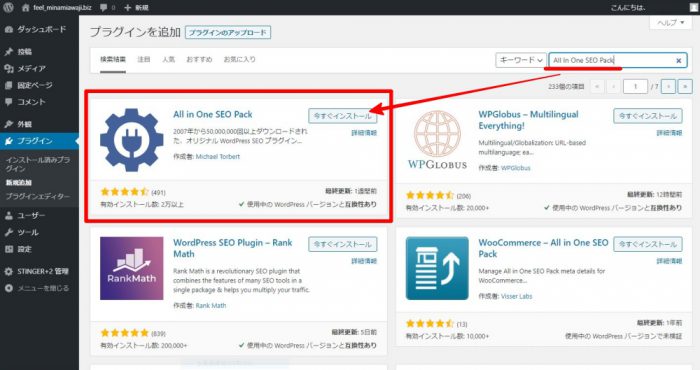Open ユーザー users icon
Screen dimensions: 700x370
(x=8, y=216)
